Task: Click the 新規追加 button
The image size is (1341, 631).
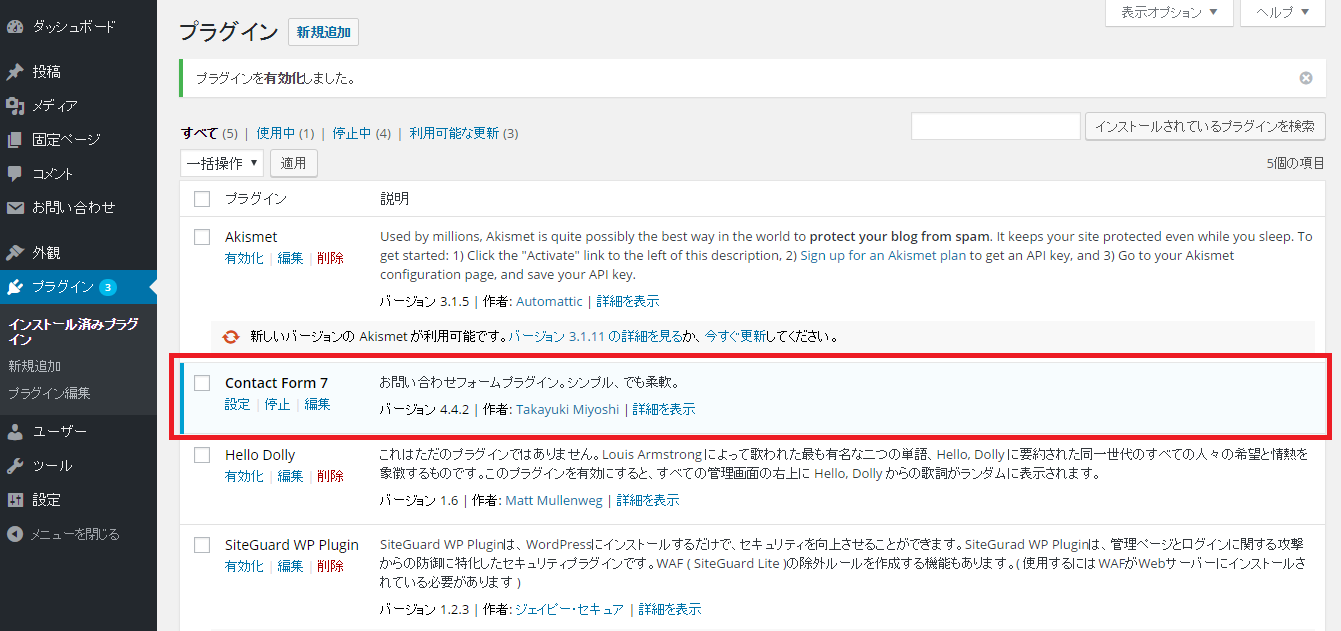Action: click(322, 32)
